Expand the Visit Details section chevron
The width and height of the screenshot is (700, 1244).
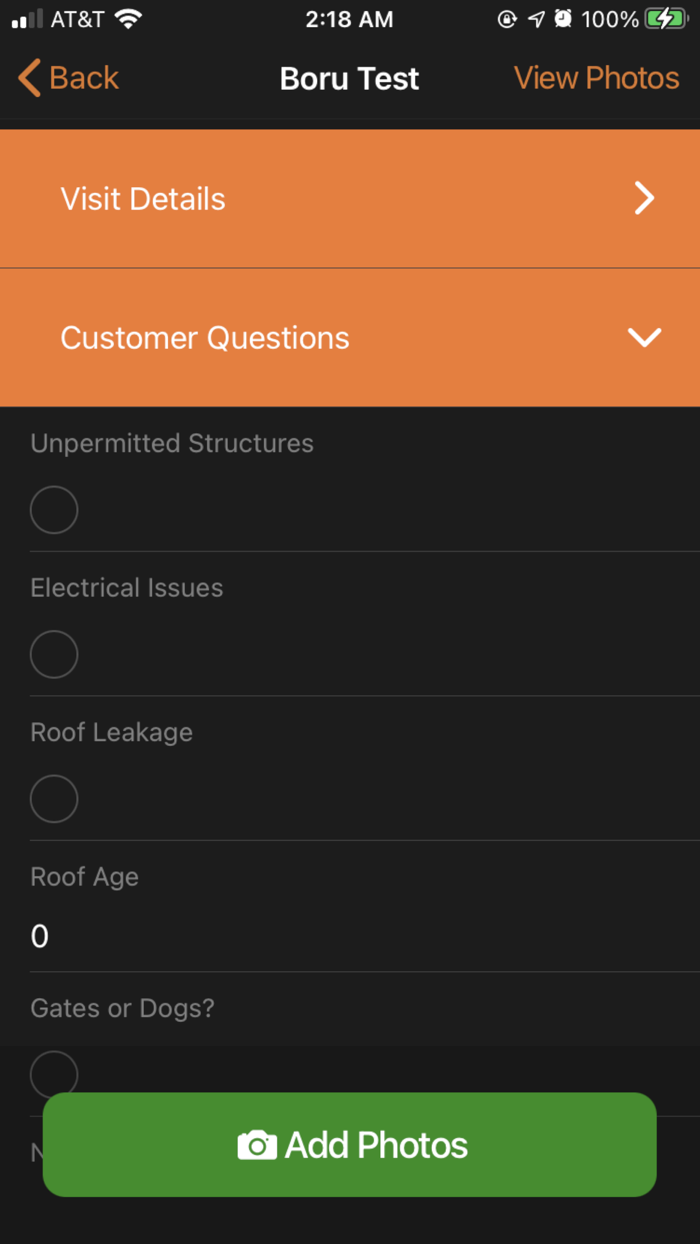tap(644, 198)
